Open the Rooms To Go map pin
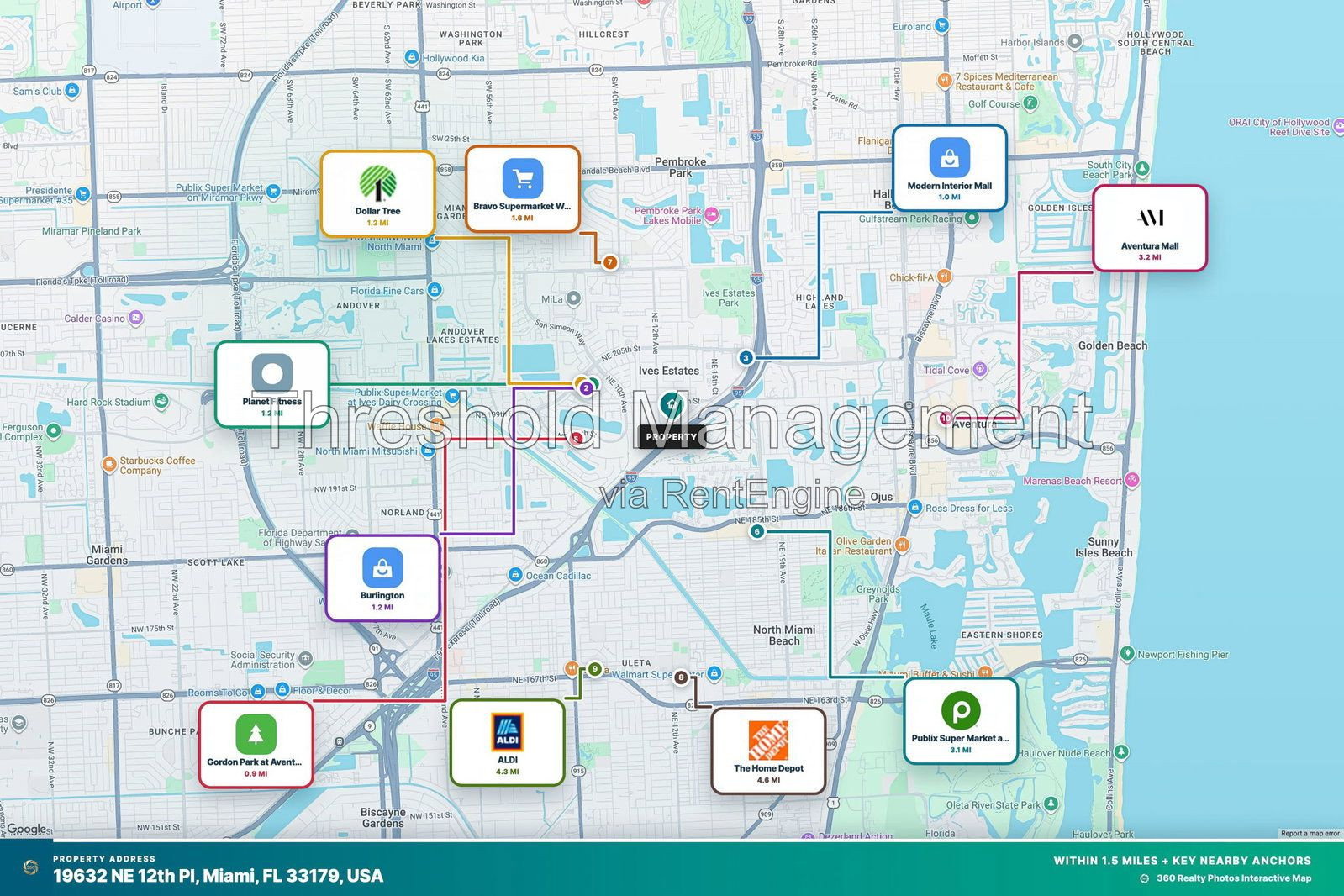The image size is (1344, 896). click(259, 691)
